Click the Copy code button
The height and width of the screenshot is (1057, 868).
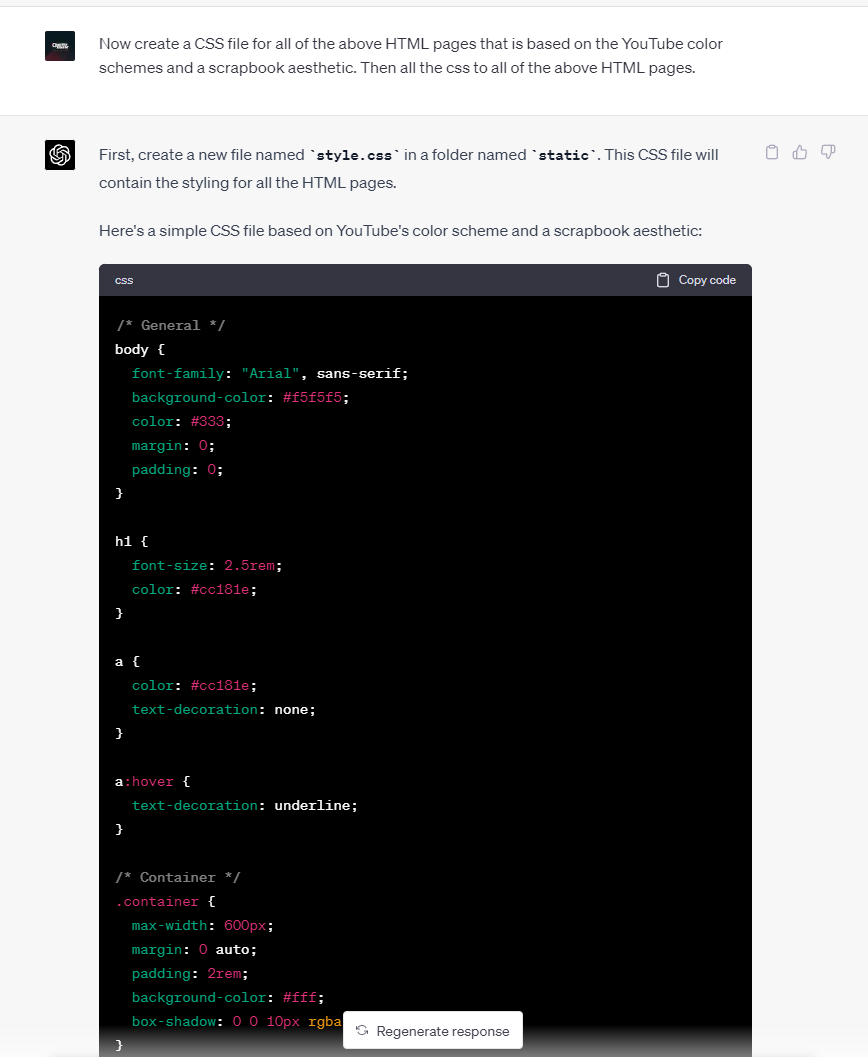tap(696, 280)
